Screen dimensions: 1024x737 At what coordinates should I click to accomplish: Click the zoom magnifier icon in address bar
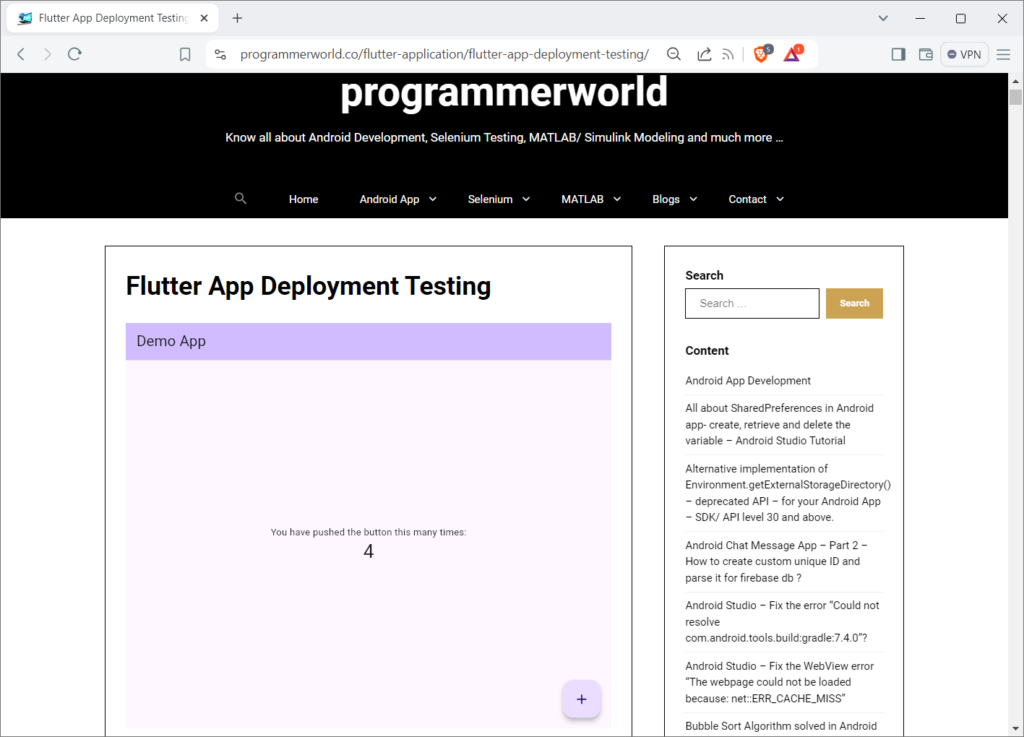point(674,54)
